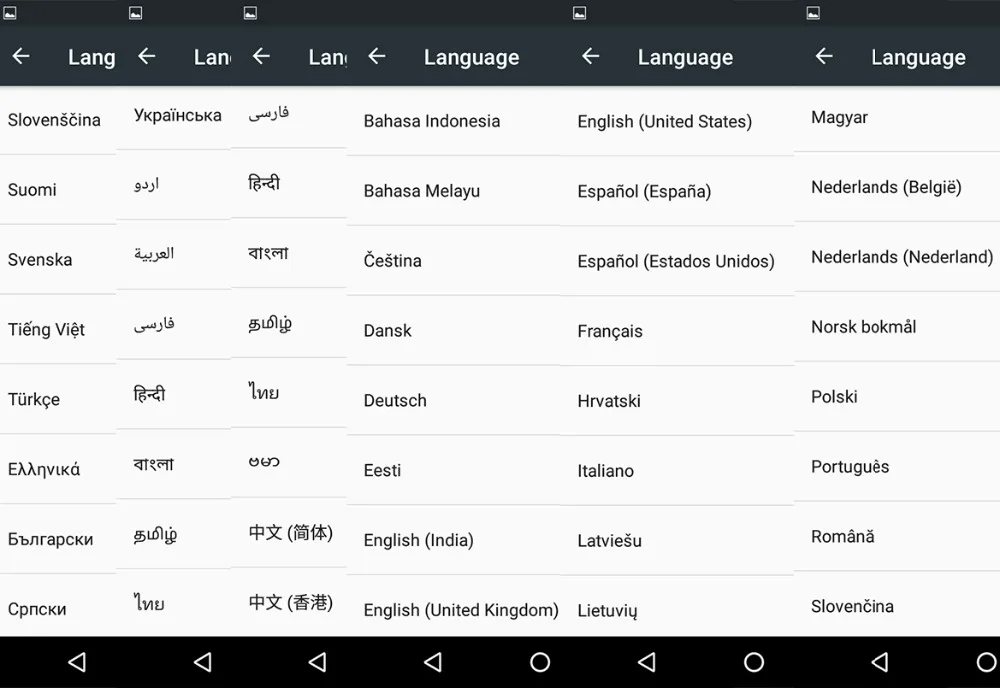Choose Svenska from the list
The height and width of the screenshot is (688, 1000).
(58, 260)
